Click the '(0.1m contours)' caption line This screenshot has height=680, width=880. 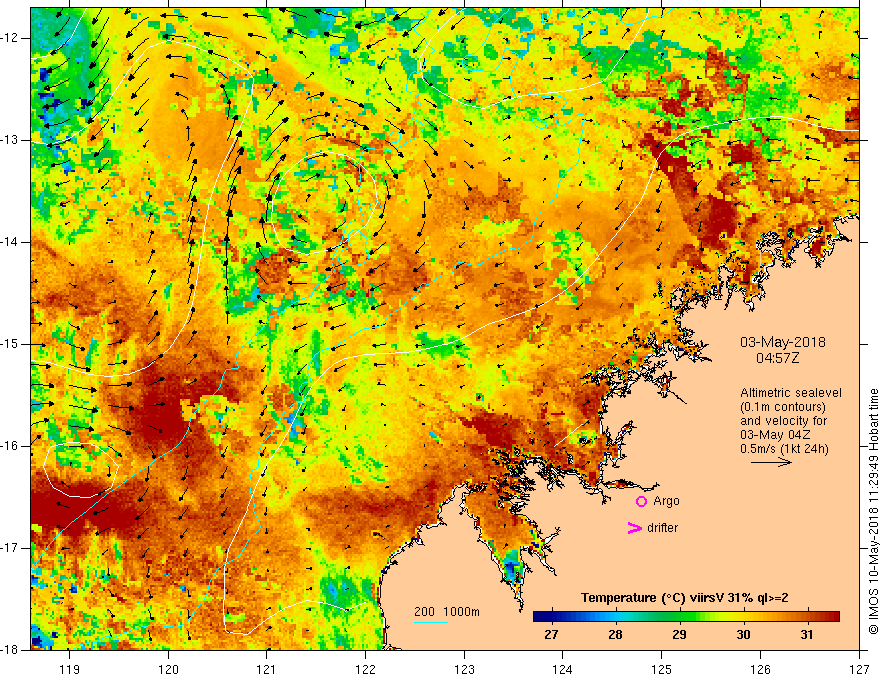pos(783,407)
